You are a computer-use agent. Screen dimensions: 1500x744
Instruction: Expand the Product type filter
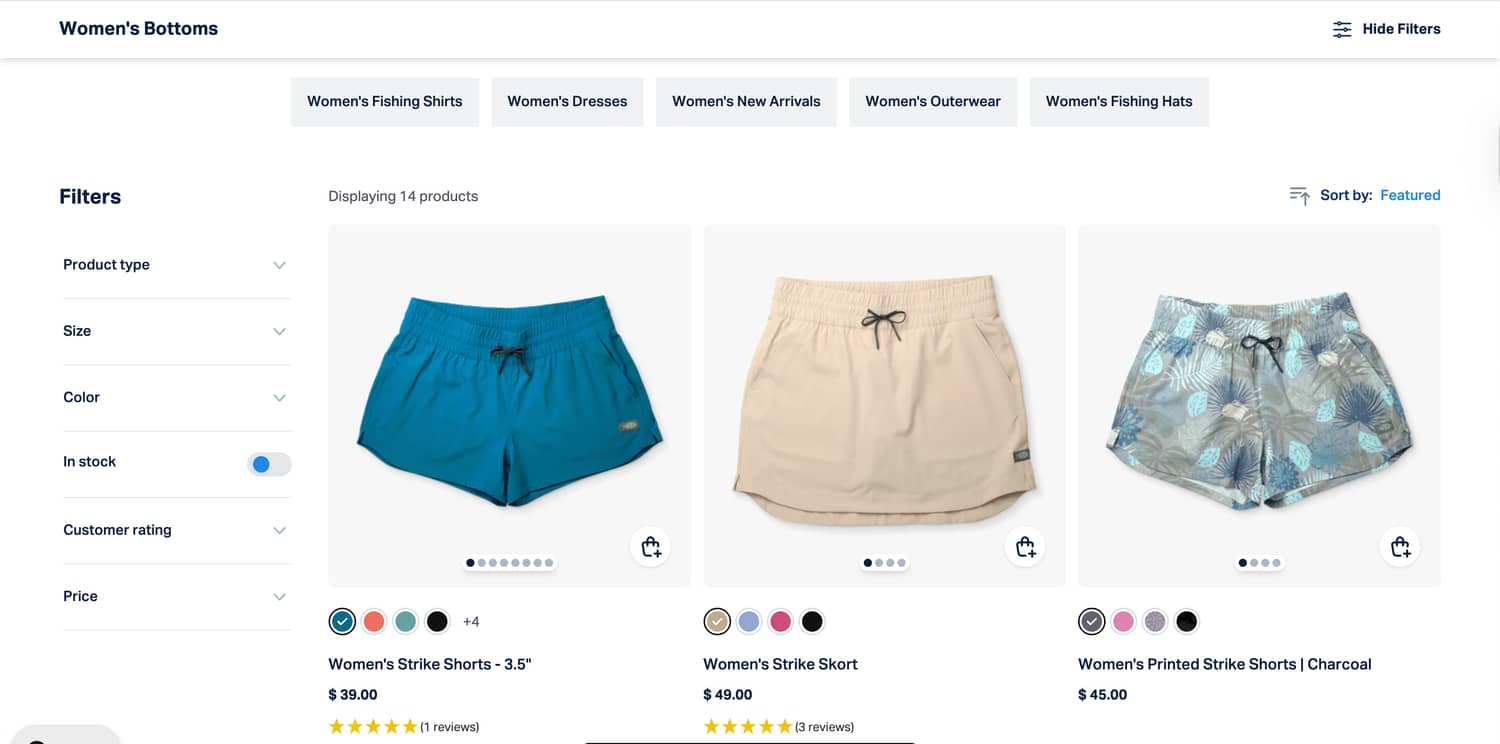[176, 264]
